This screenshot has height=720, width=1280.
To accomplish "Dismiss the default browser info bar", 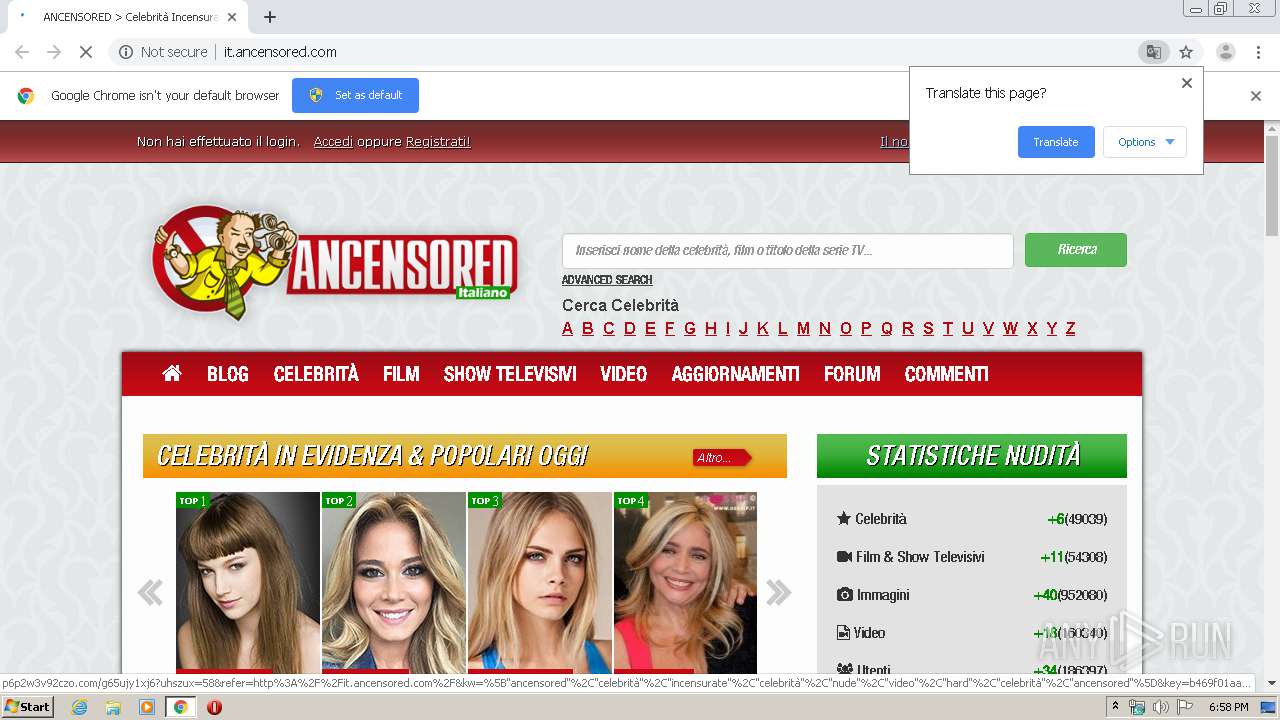I will [x=1256, y=96].
